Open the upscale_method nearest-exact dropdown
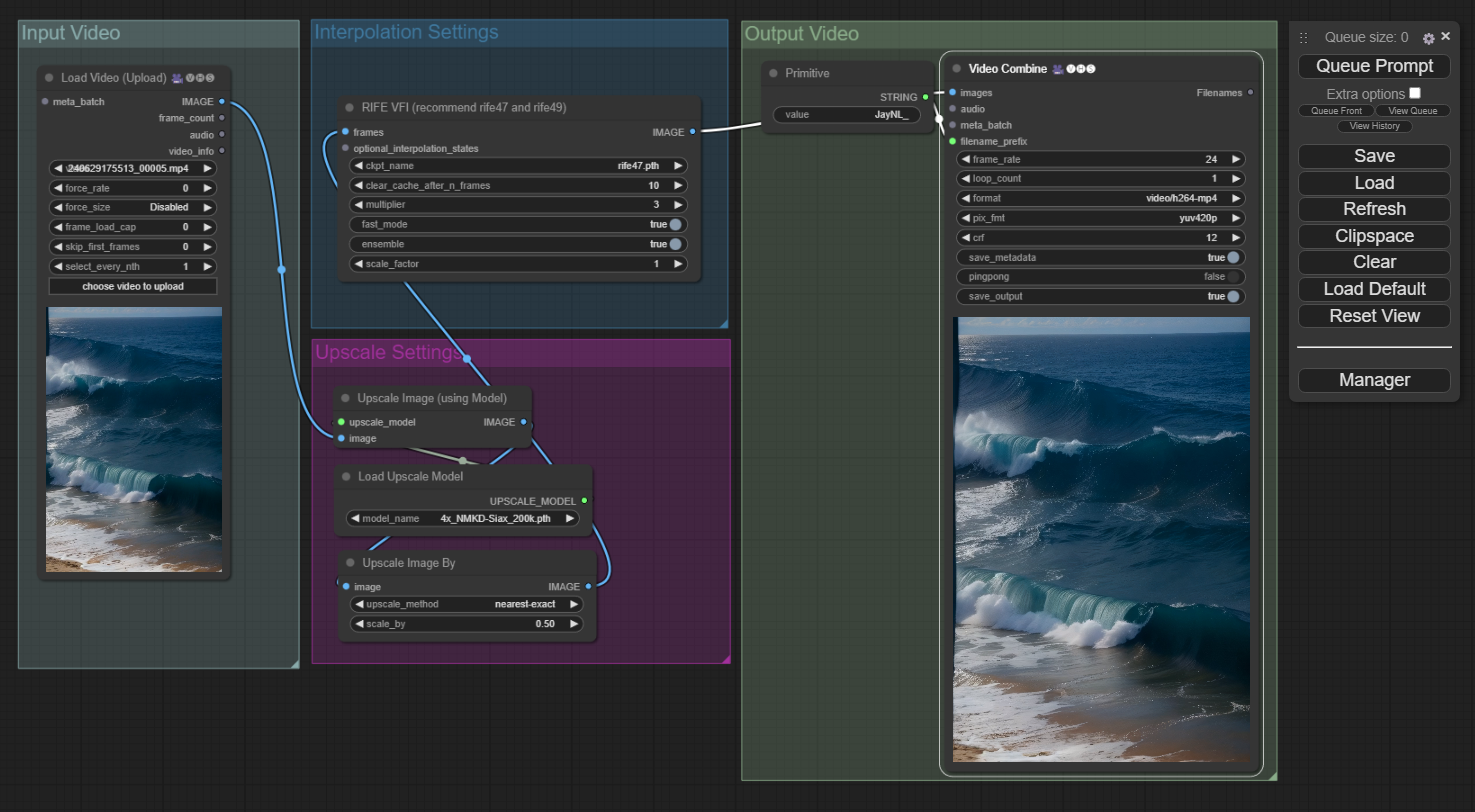The height and width of the screenshot is (812, 1475). 466,605
